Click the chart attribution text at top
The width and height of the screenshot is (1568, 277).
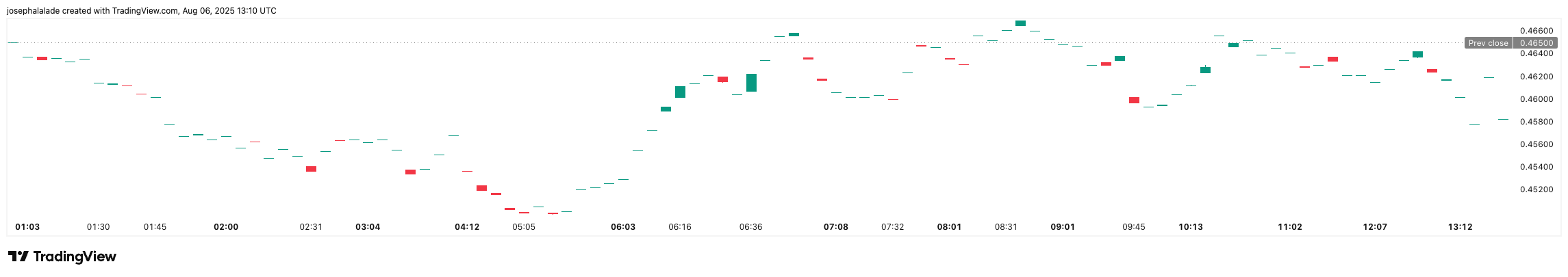pos(142,11)
